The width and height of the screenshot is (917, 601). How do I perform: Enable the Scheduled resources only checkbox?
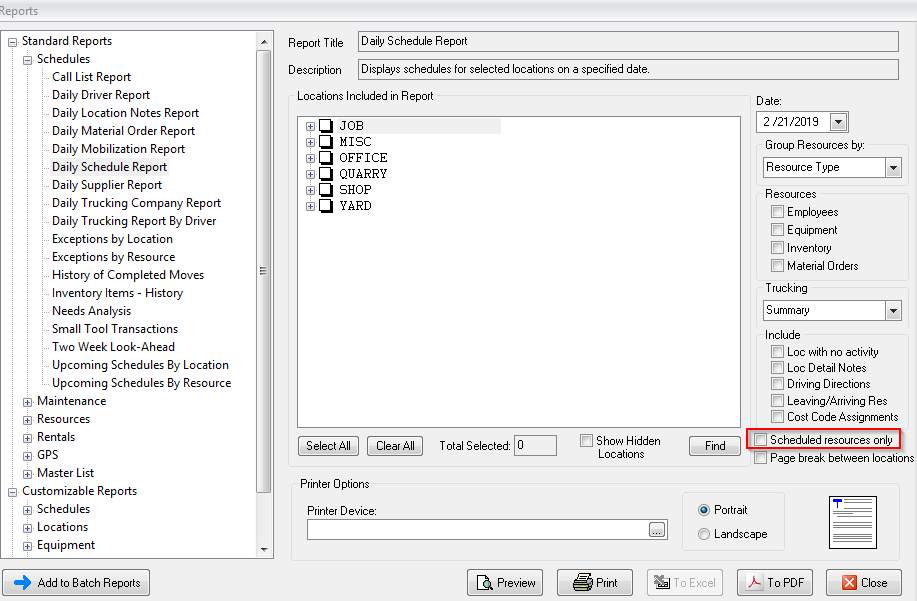click(762, 440)
